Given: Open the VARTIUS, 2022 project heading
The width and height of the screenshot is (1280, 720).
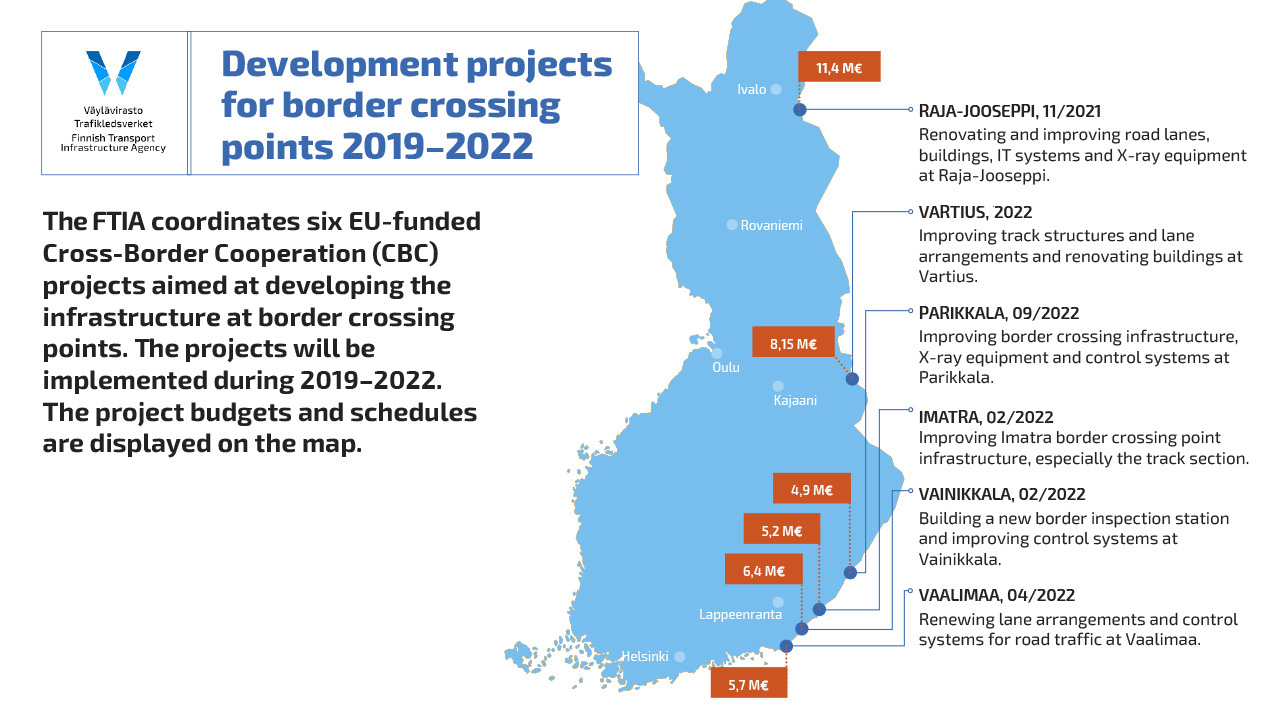Looking at the screenshot, I should pyautogui.click(x=975, y=213).
